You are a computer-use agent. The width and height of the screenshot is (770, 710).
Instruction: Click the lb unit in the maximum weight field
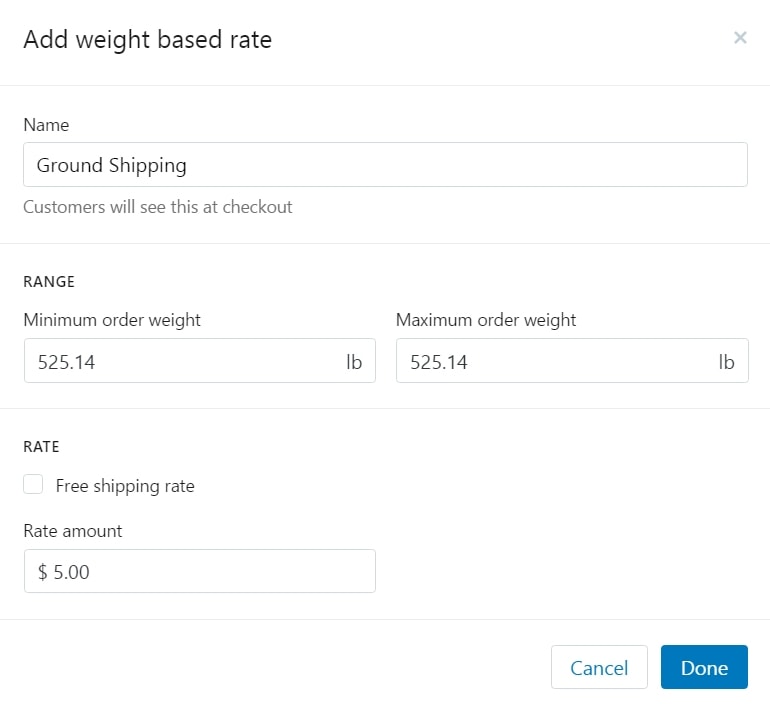[726, 362]
